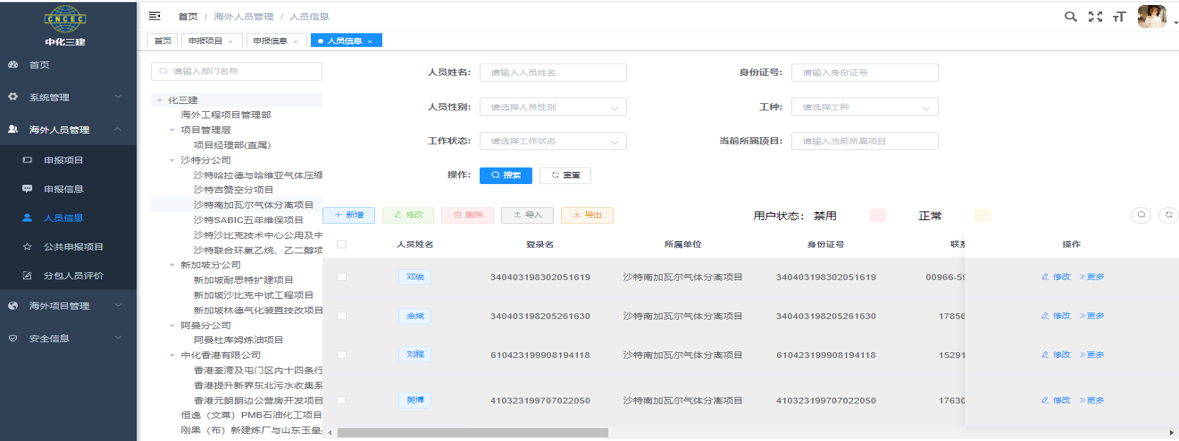Click the 新增 button to add personnel

point(349,215)
